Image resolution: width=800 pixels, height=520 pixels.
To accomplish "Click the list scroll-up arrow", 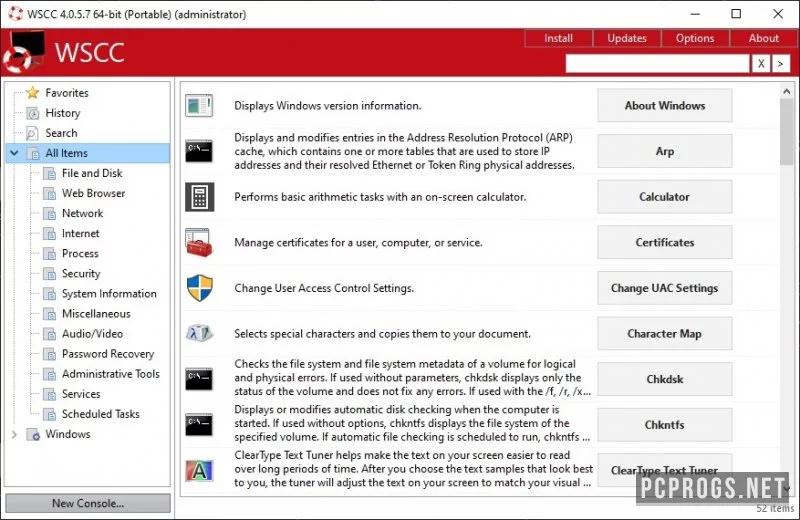I will (786, 92).
